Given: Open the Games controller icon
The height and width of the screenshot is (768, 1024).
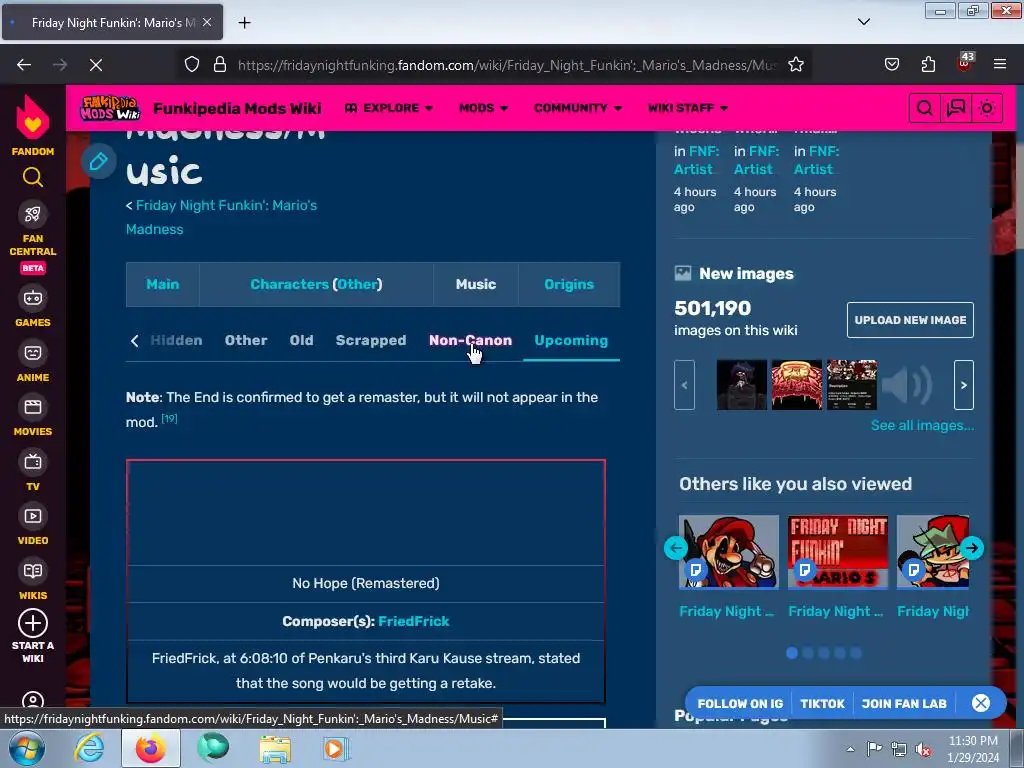Looking at the screenshot, I should tap(33, 298).
